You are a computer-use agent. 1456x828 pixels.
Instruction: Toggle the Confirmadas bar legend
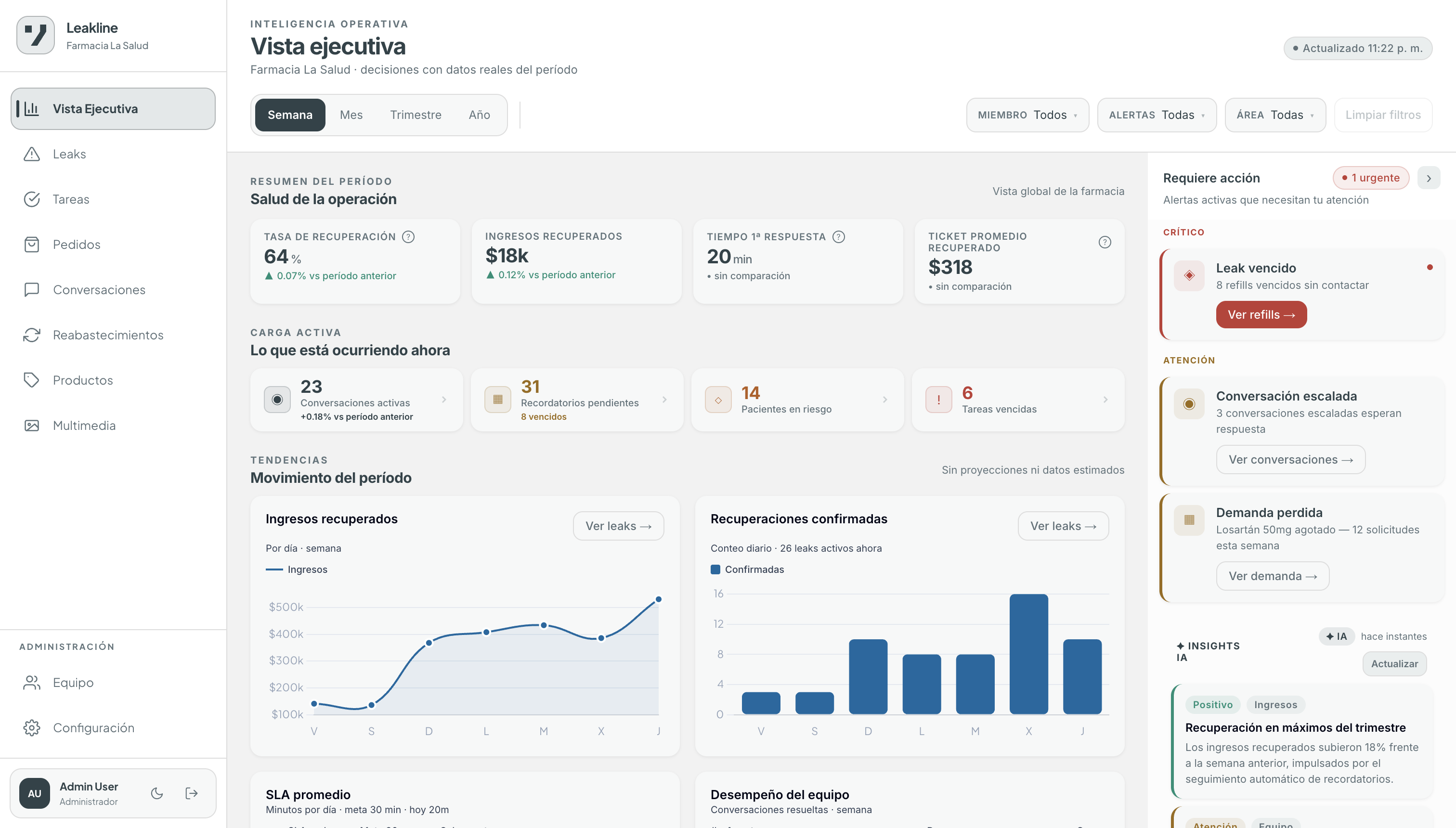747,569
